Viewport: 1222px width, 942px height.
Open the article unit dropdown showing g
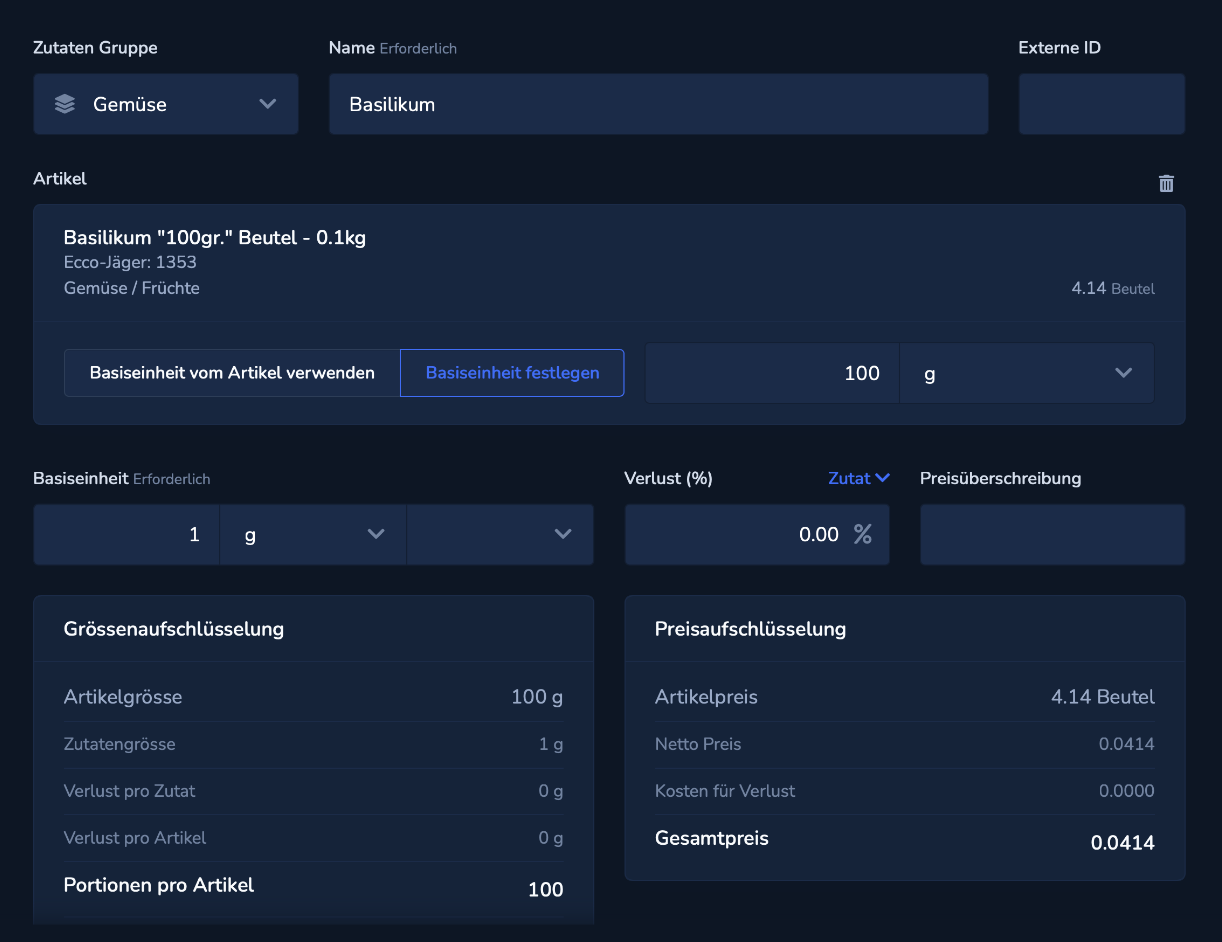[1027, 373]
